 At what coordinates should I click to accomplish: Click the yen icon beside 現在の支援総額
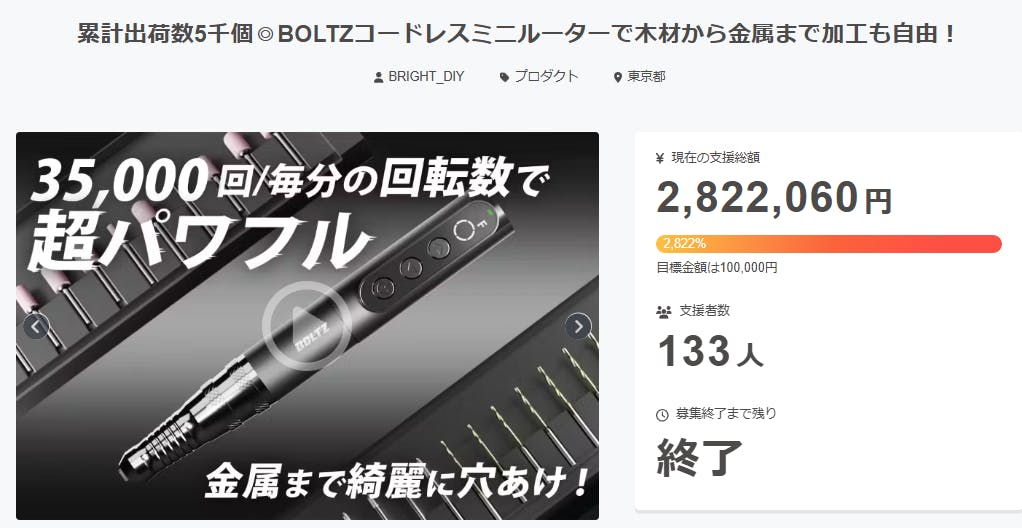(x=660, y=158)
